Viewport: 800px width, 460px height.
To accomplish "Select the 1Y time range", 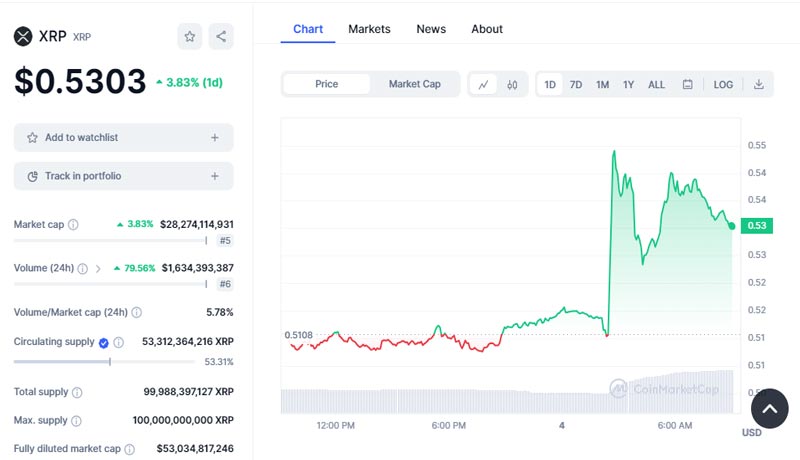I will (629, 85).
